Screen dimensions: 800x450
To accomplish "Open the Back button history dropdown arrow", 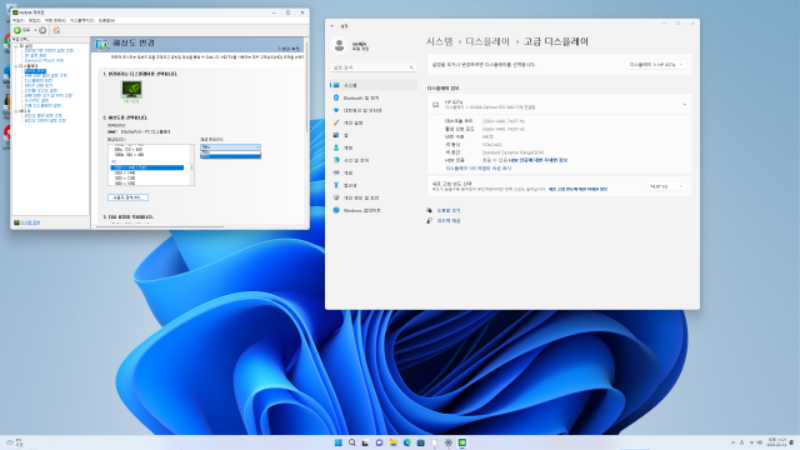I will tap(36, 30).
